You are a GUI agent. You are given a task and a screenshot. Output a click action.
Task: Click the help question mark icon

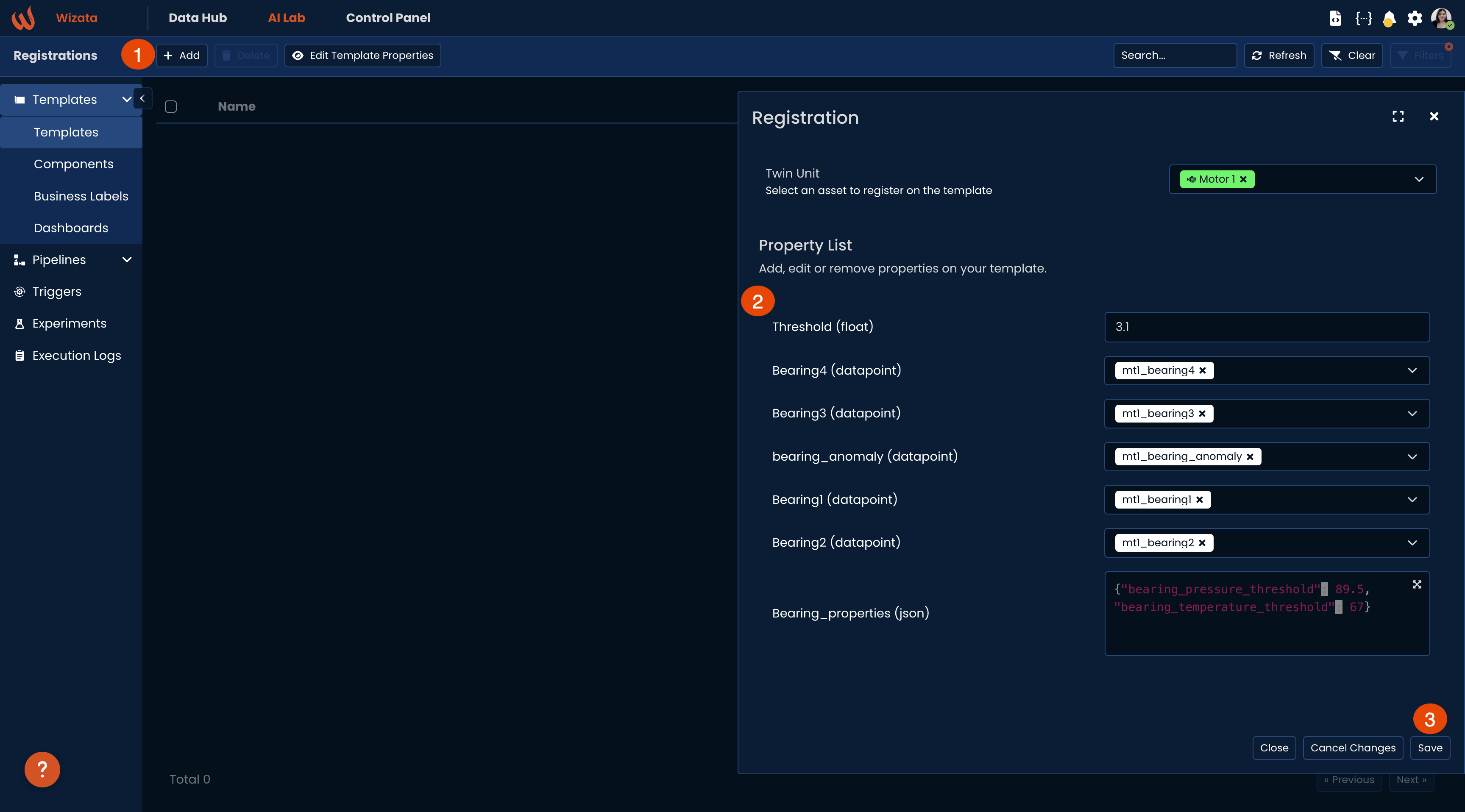point(42,769)
